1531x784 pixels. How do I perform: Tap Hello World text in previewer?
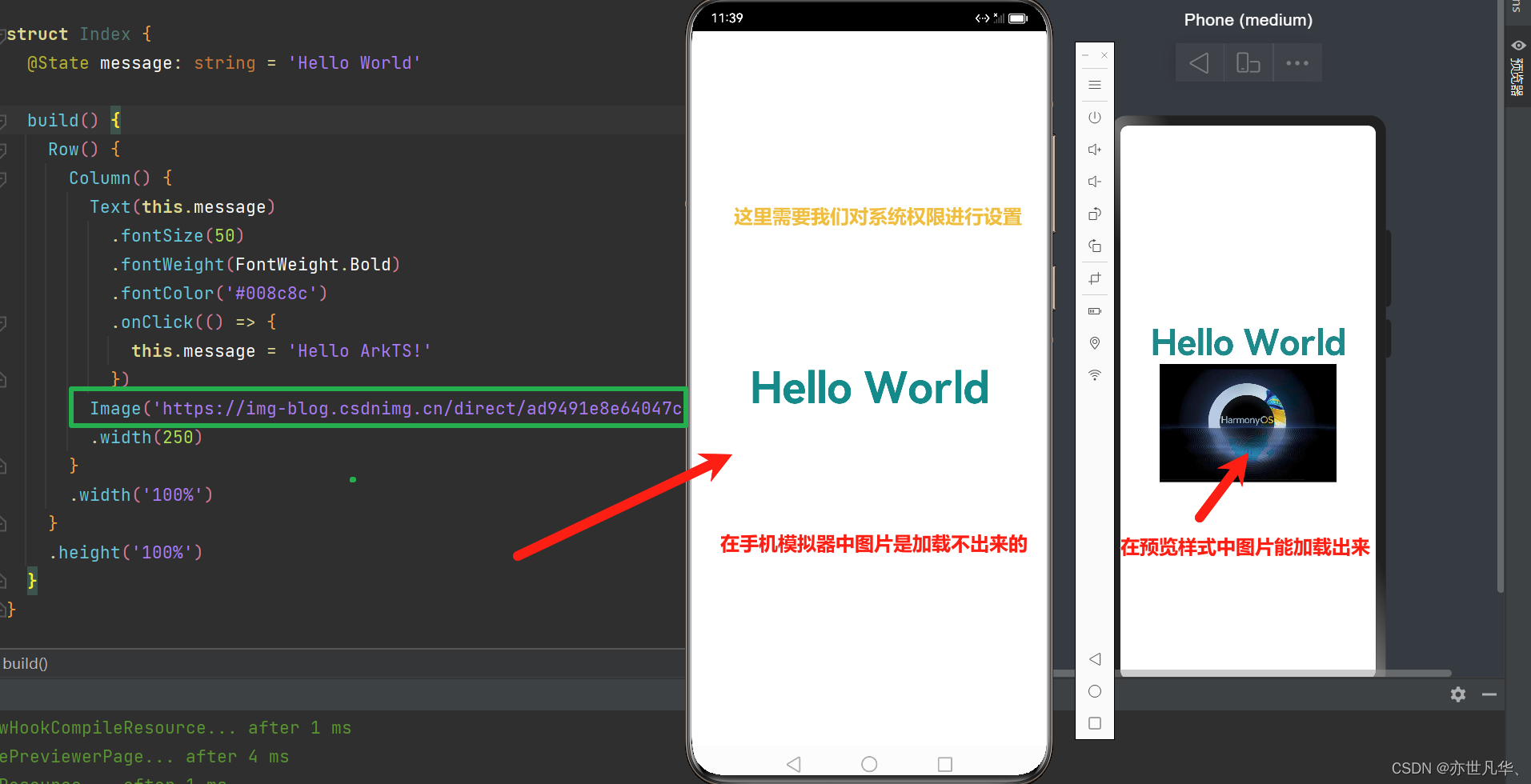coord(1248,342)
